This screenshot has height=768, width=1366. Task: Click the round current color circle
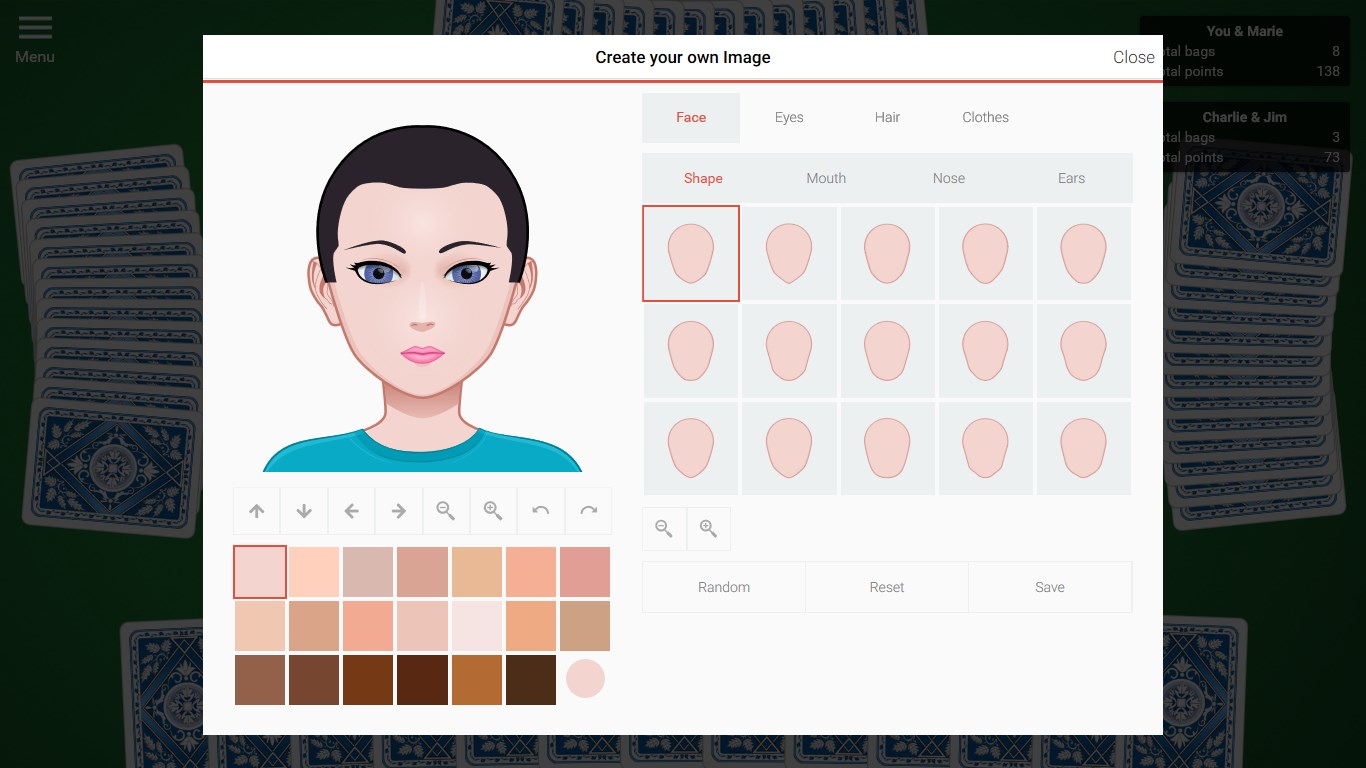point(585,678)
